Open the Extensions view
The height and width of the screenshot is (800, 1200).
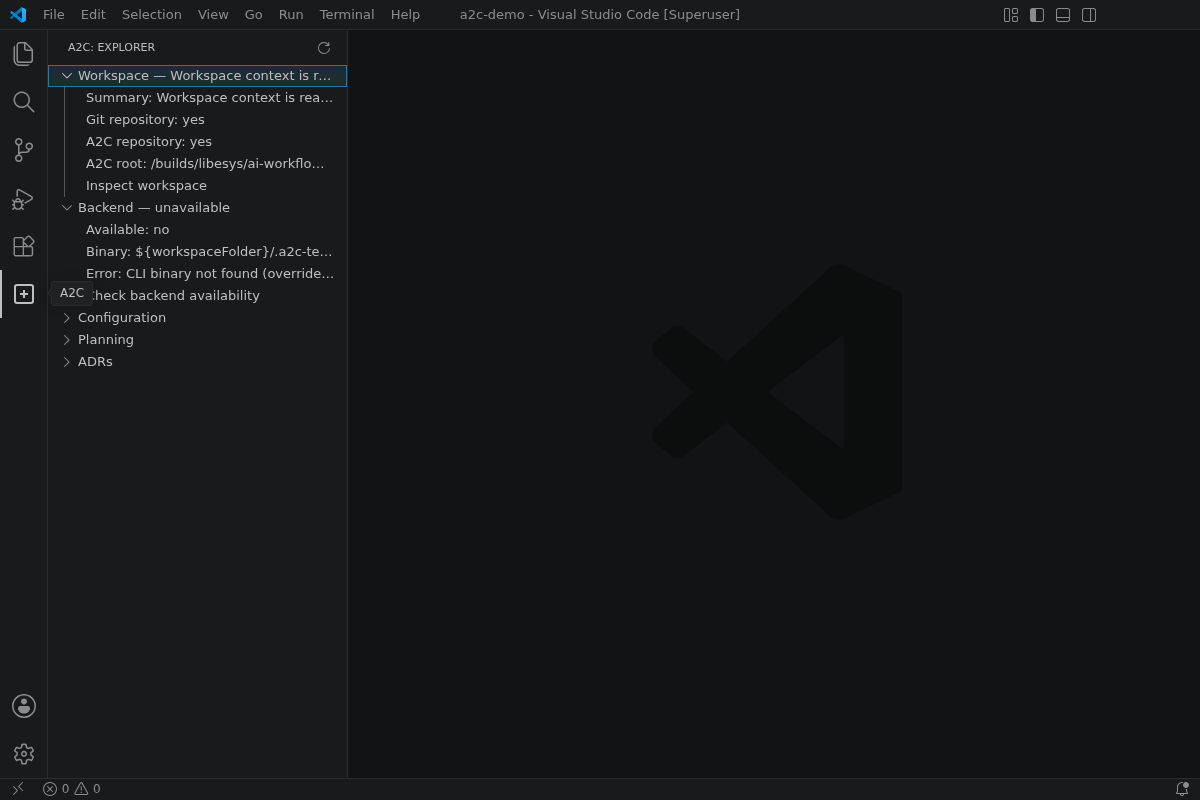point(24,246)
